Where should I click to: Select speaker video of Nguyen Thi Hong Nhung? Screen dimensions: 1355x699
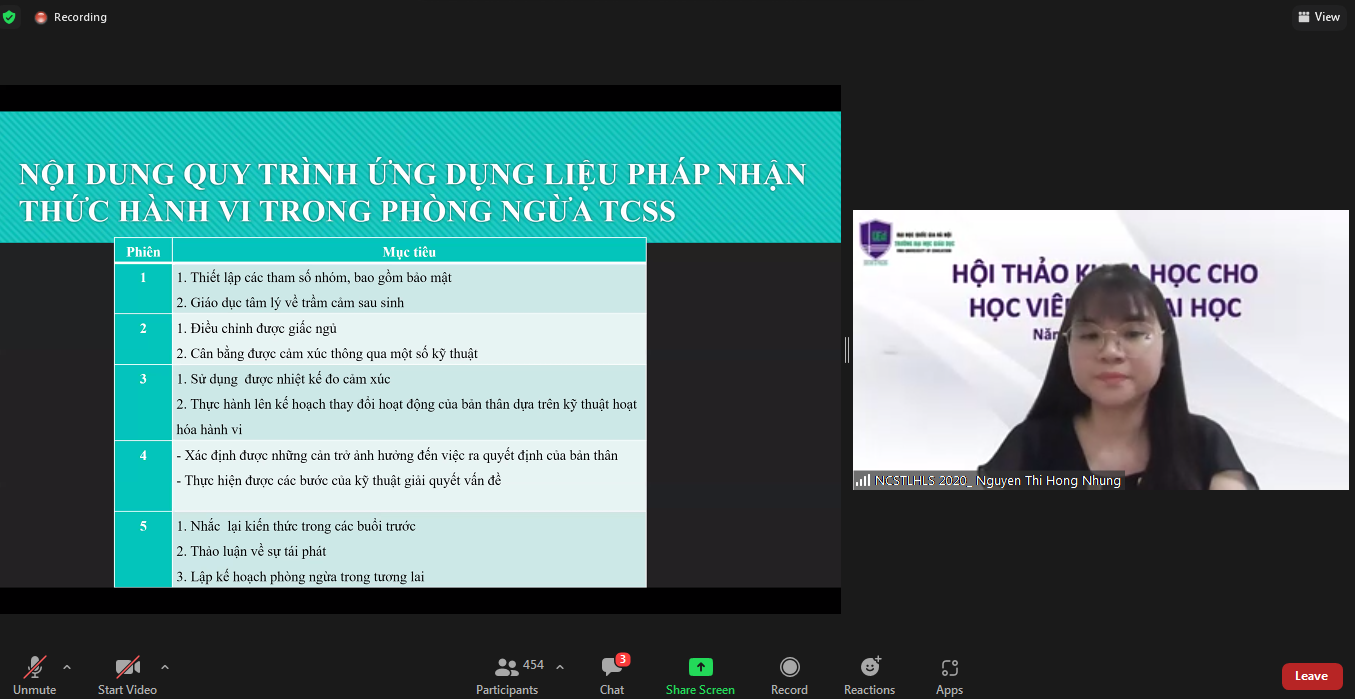click(1100, 350)
